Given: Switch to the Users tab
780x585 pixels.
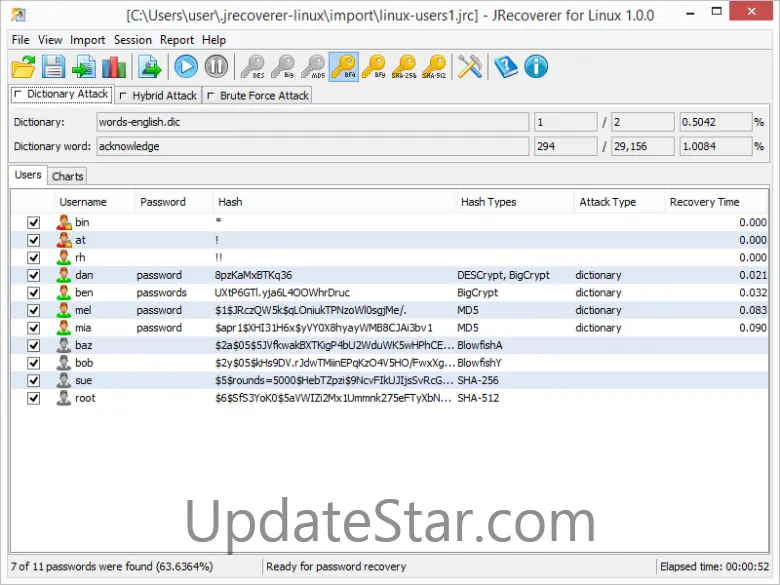Looking at the screenshot, I should pos(28,175).
